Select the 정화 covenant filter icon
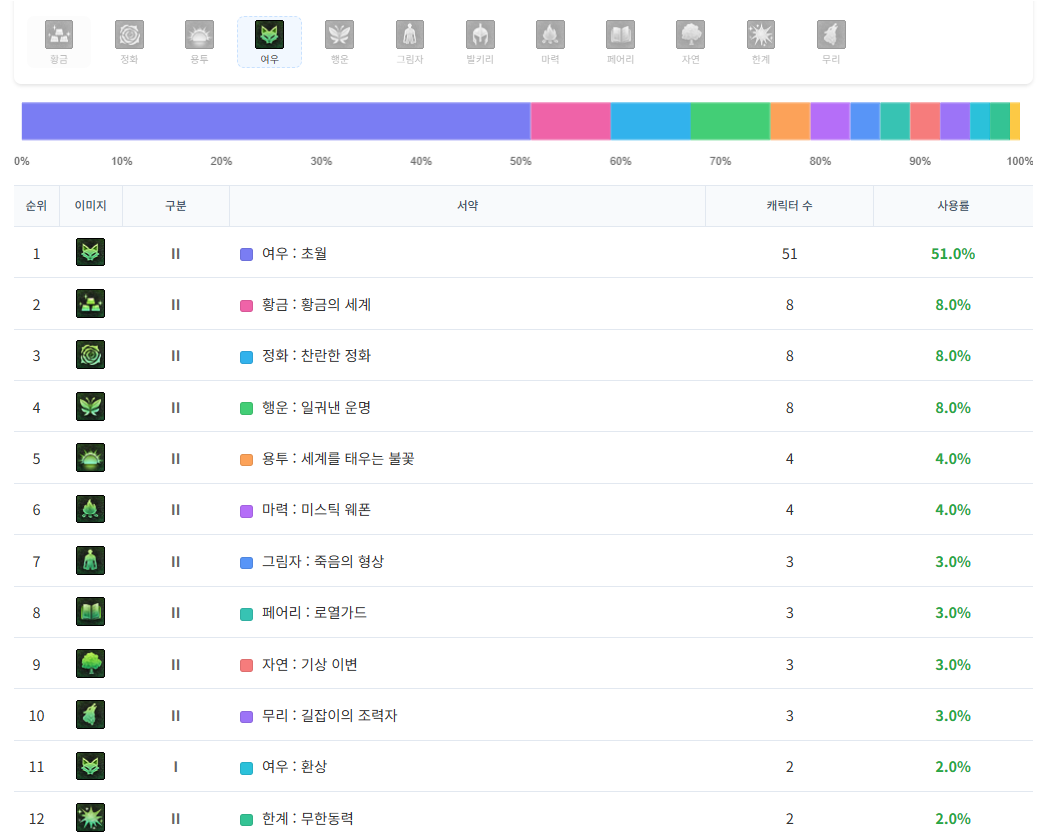The width and height of the screenshot is (1050, 839). click(x=129, y=35)
